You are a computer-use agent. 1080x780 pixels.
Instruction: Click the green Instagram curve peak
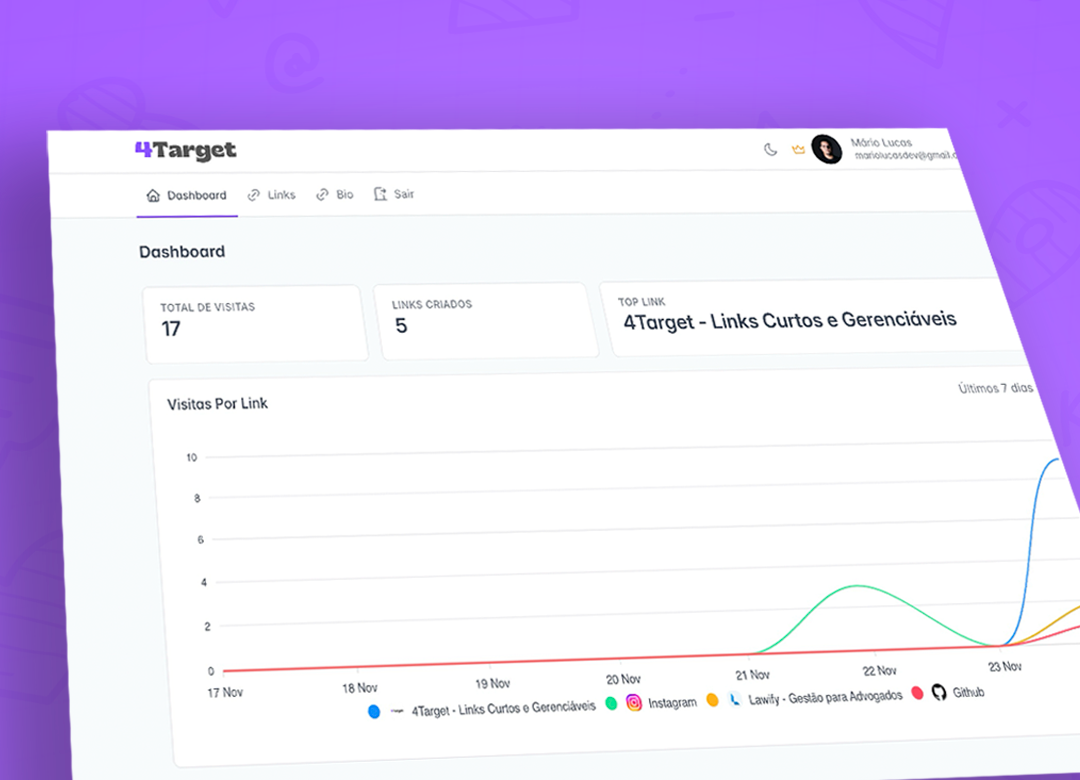click(x=858, y=586)
